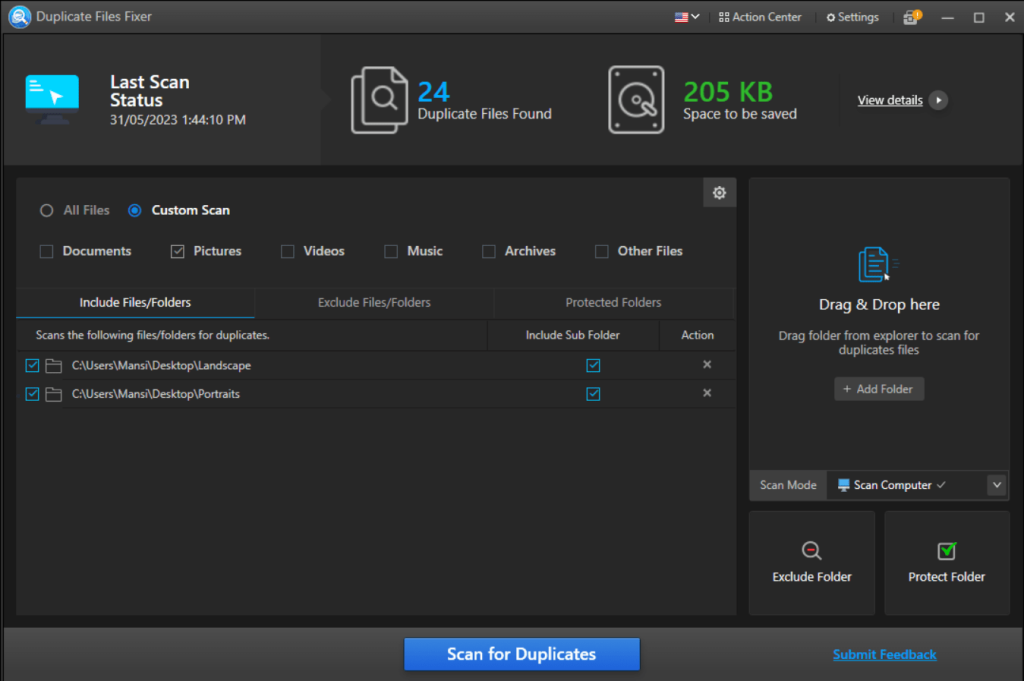Click the Protect Folder label
The width and height of the screenshot is (1024, 681).
946,577
